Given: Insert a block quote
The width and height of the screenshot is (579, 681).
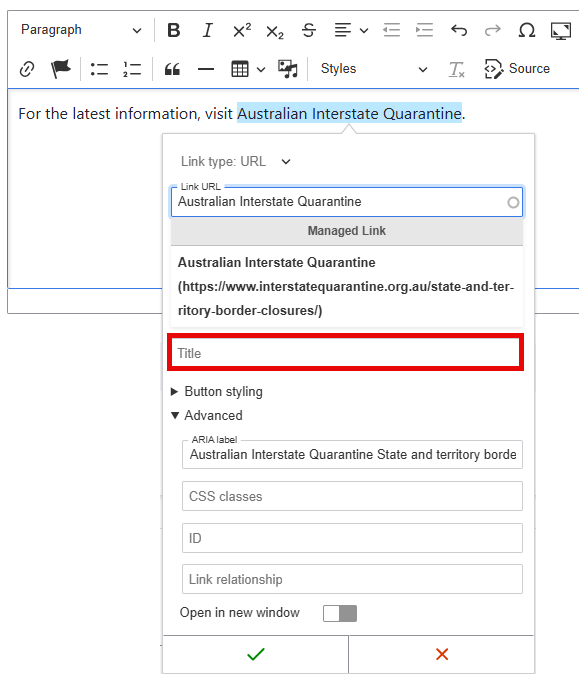Looking at the screenshot, I should point(172,69).
